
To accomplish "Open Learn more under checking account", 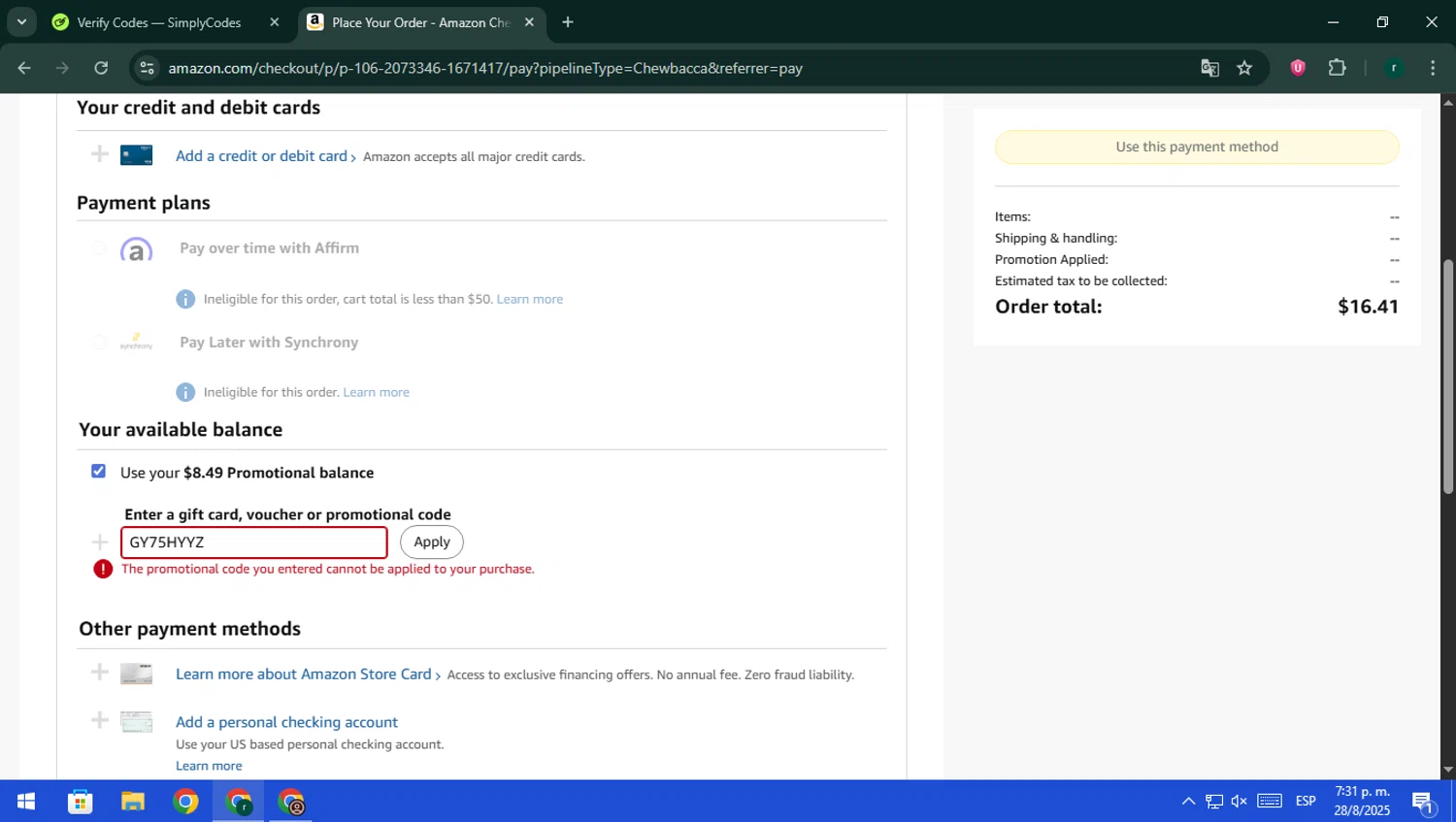I will coord(209,766).
